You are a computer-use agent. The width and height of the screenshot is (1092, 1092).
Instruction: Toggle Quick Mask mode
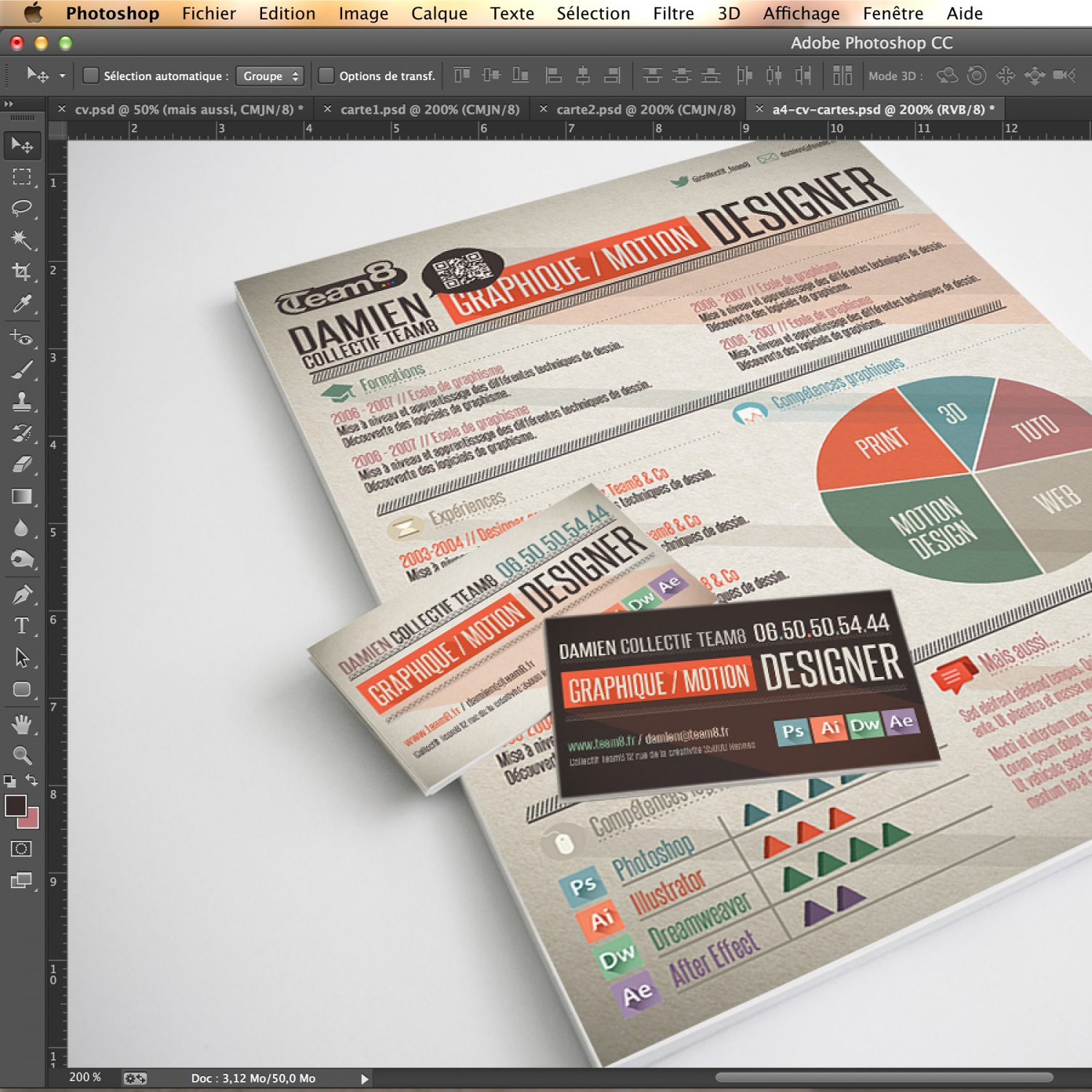tap(21, 849)
